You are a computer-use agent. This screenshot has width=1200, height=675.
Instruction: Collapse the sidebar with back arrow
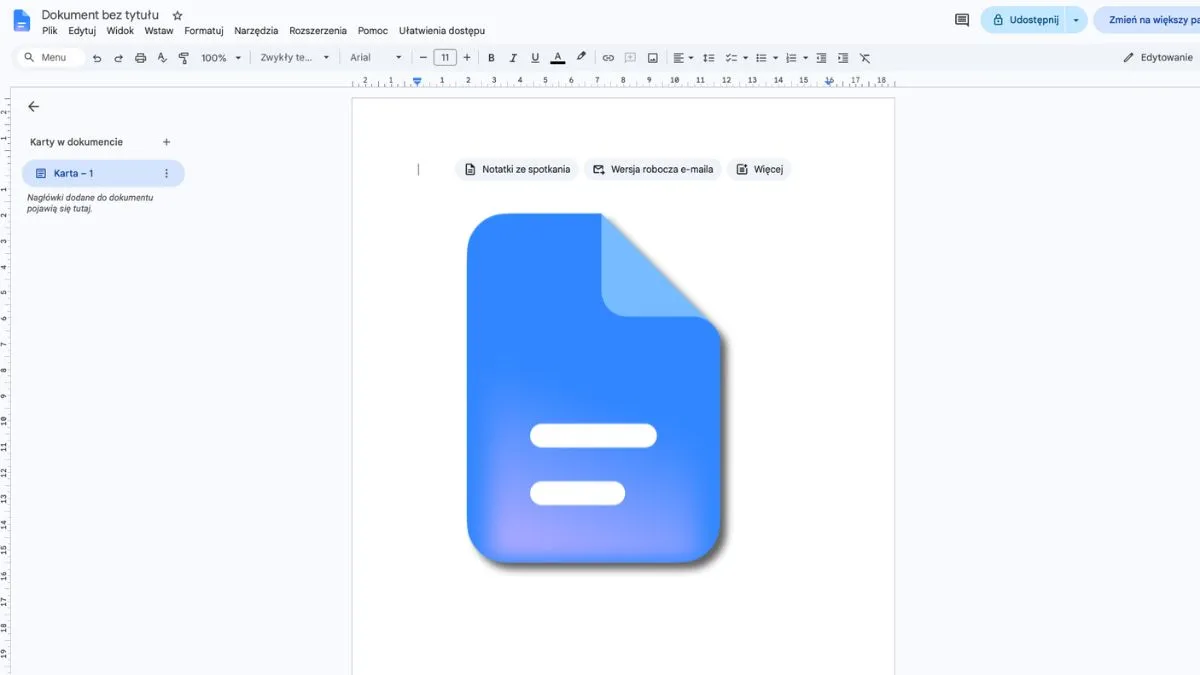(33, 106)
